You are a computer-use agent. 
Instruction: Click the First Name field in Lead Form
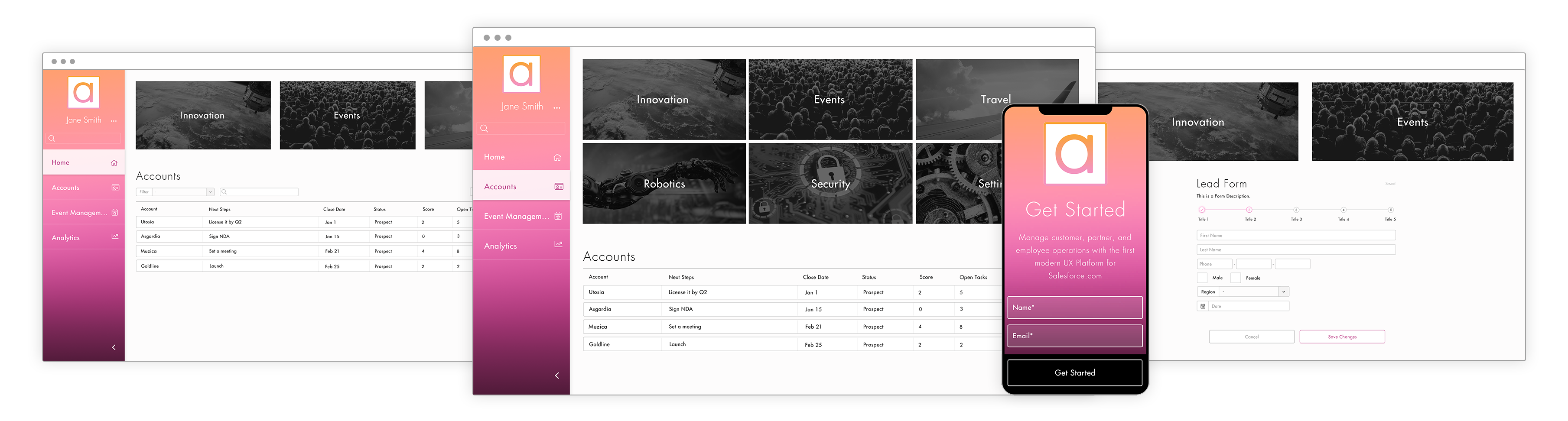(1296, 236)
